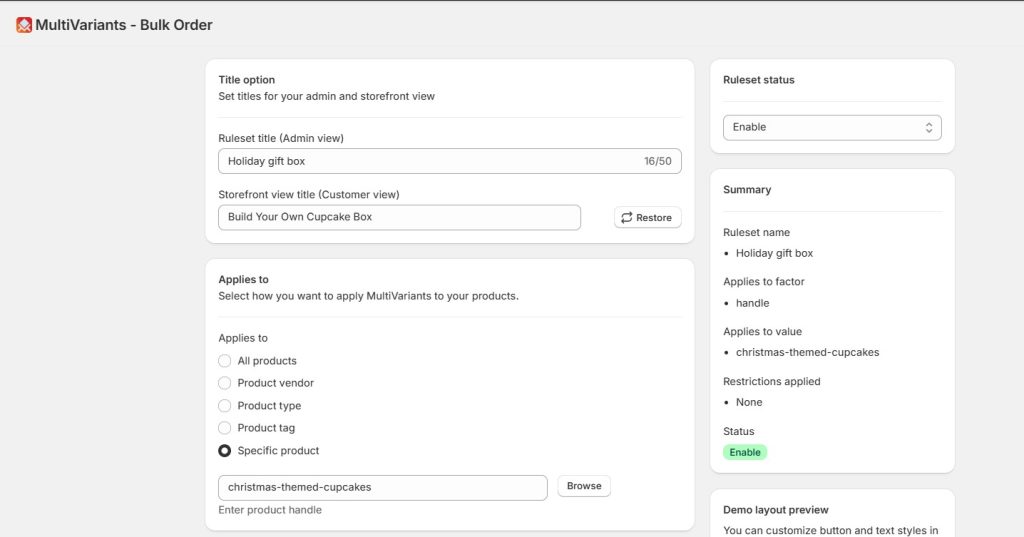The height and width of the screenshot is (537, 1024).
Task: Click the 16/50 character counter
Action: click(x=658, y=161)
